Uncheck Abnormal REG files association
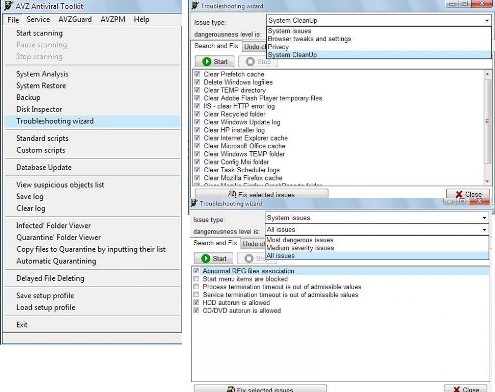This screenshot has width=495, height=392. tap(196, 271)
